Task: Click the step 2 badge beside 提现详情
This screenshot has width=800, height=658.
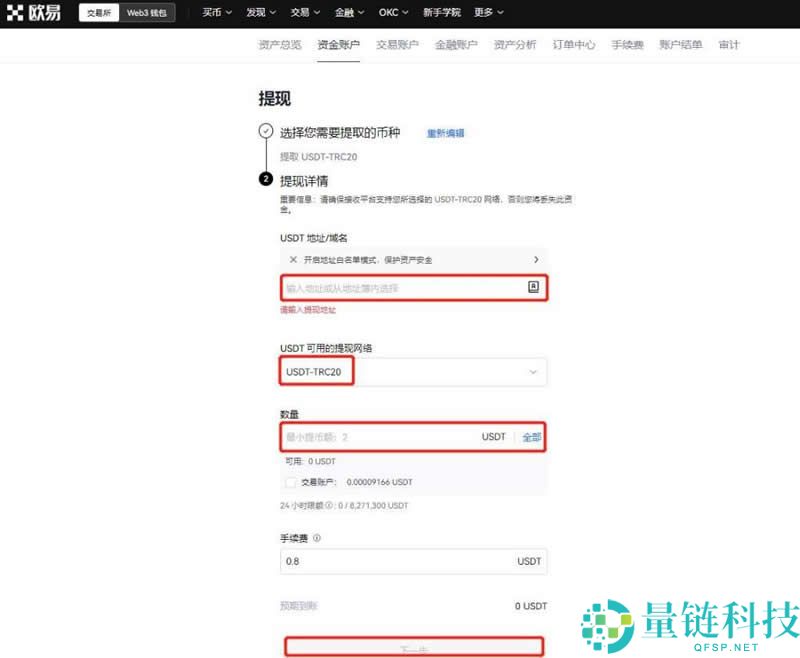Action: click(265, 181)
